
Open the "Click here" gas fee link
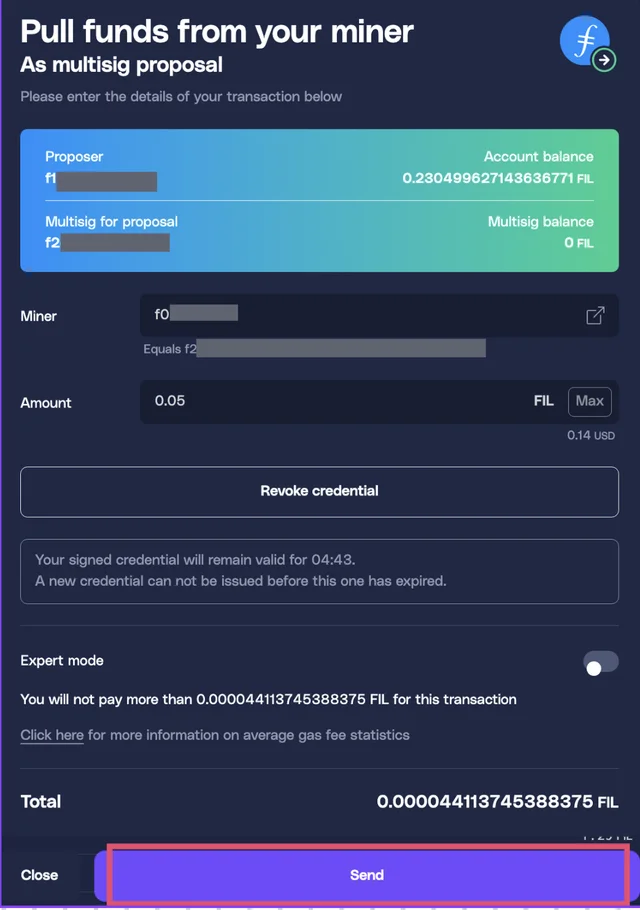coord(52,735)
